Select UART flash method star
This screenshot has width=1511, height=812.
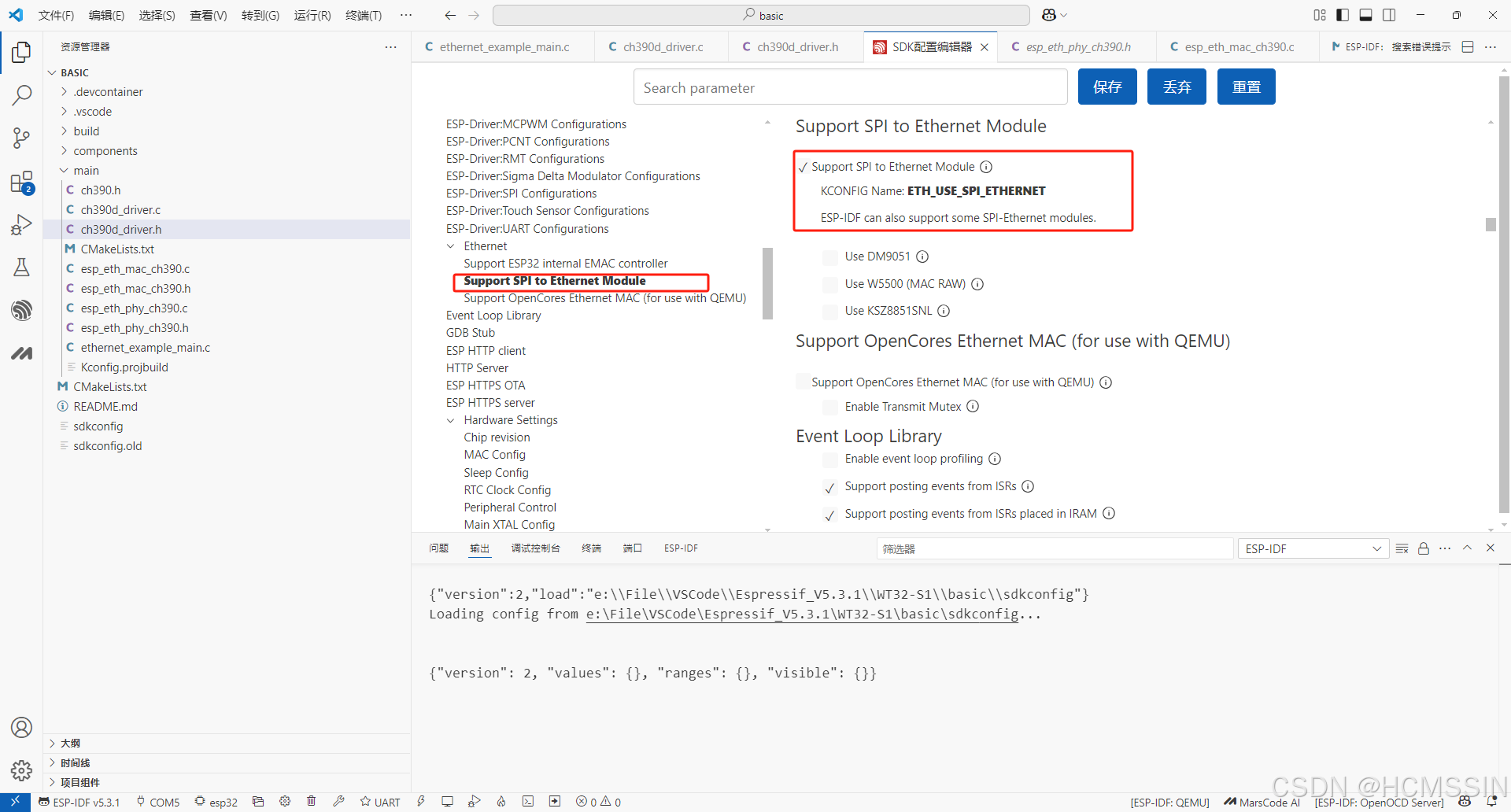pos(380,802)
